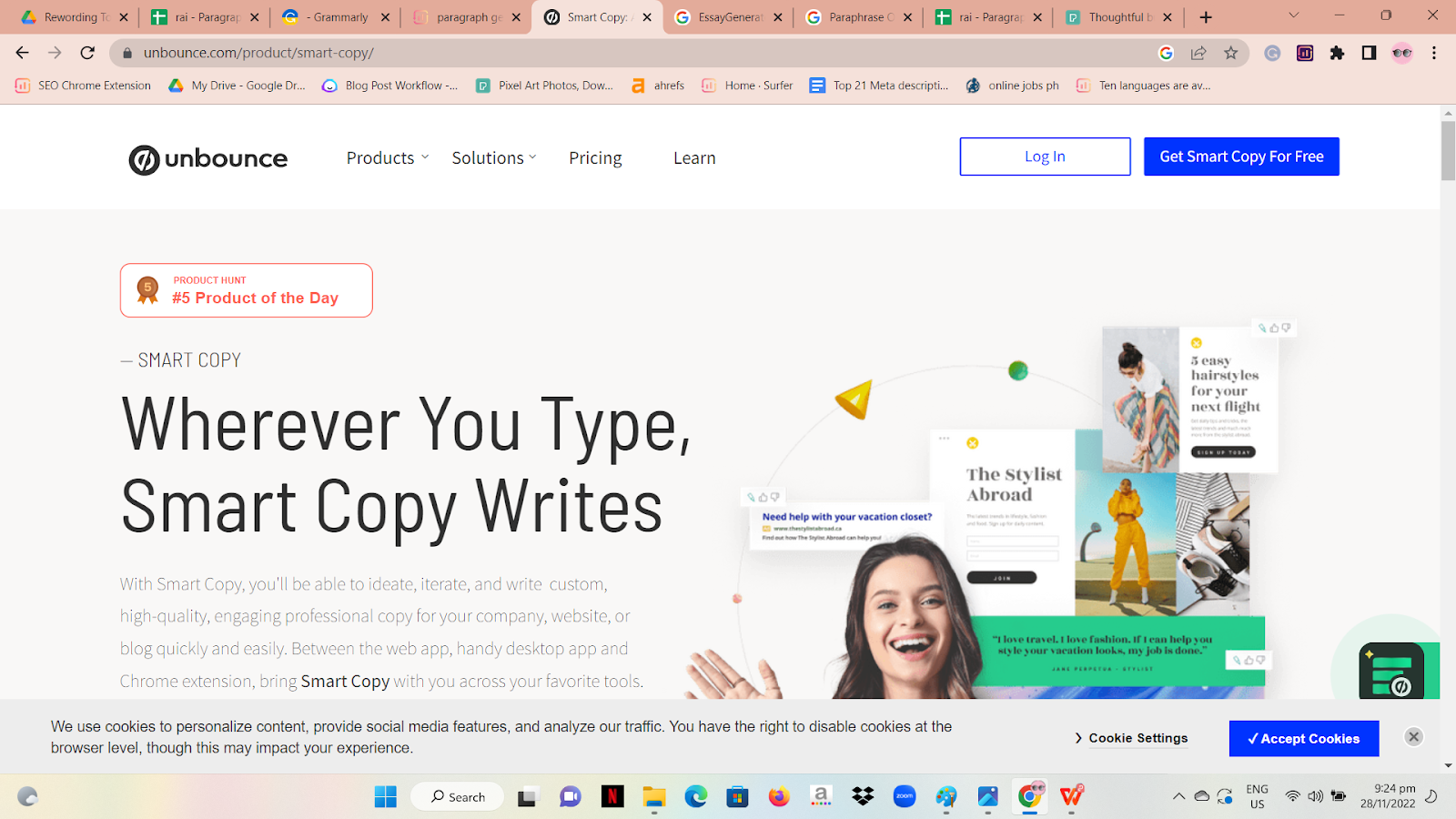1456x819 pixels.
Task: Click the Log In button
Action: 1045,157
